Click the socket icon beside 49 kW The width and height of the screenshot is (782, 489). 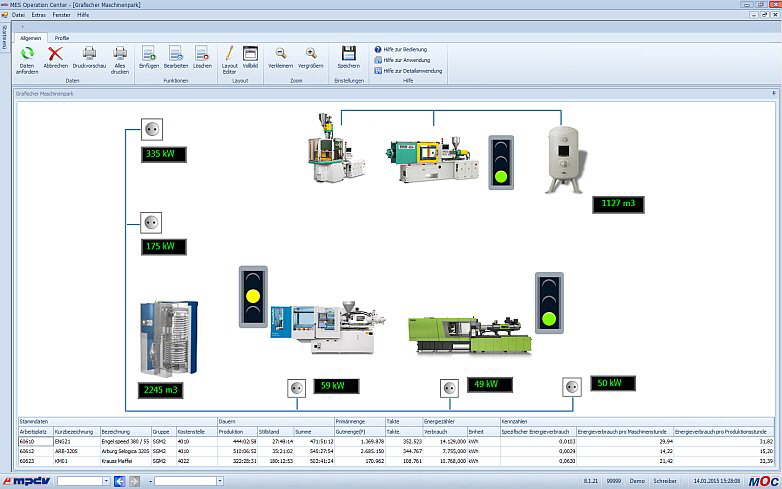449,388
